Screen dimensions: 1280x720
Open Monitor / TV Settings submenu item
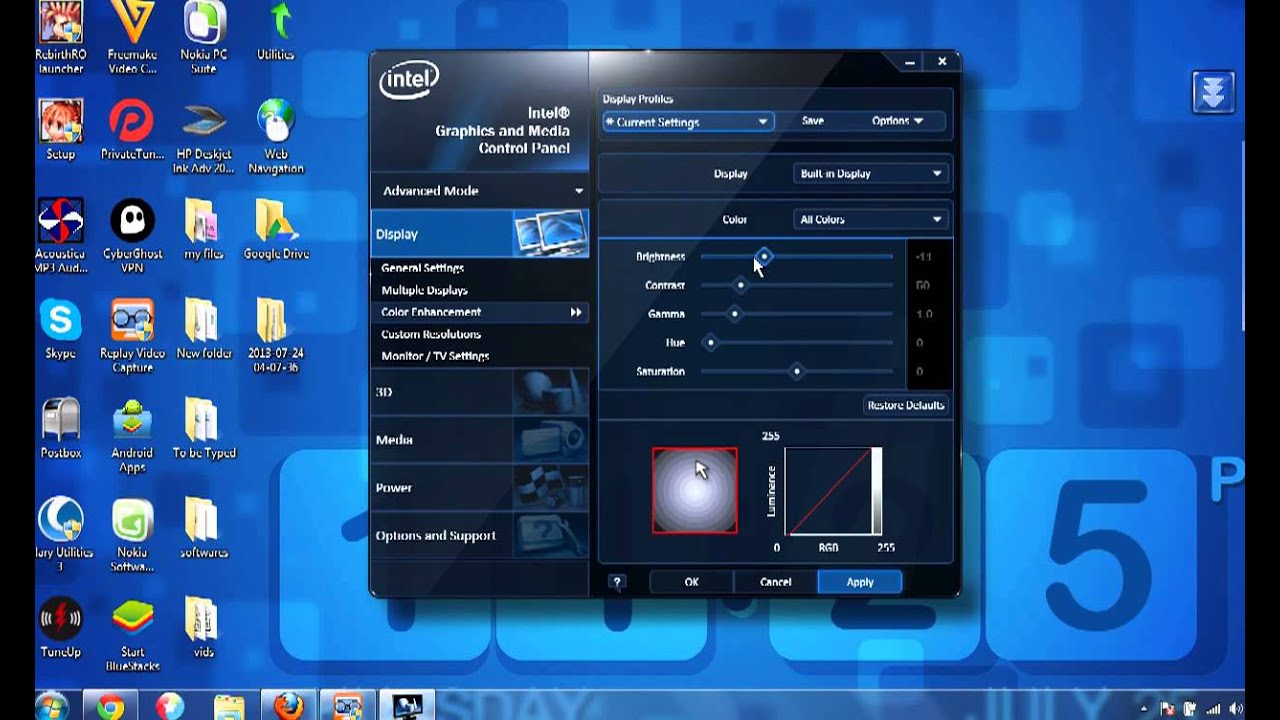435,356
